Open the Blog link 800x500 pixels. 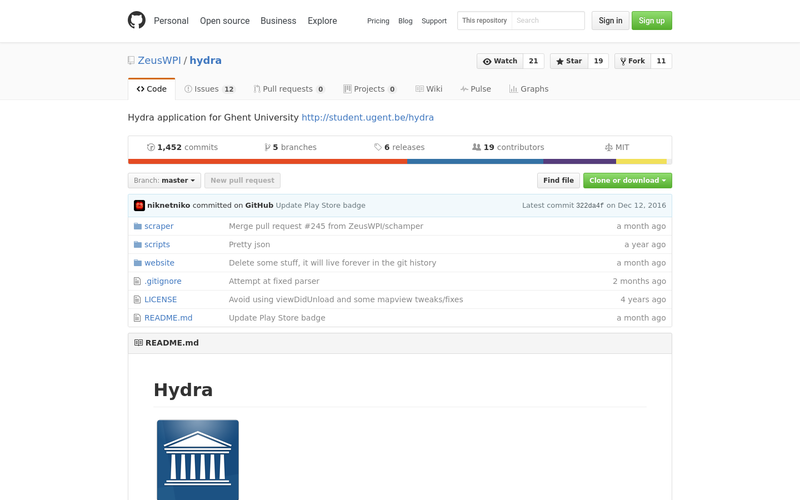click(x=405, y=21)
